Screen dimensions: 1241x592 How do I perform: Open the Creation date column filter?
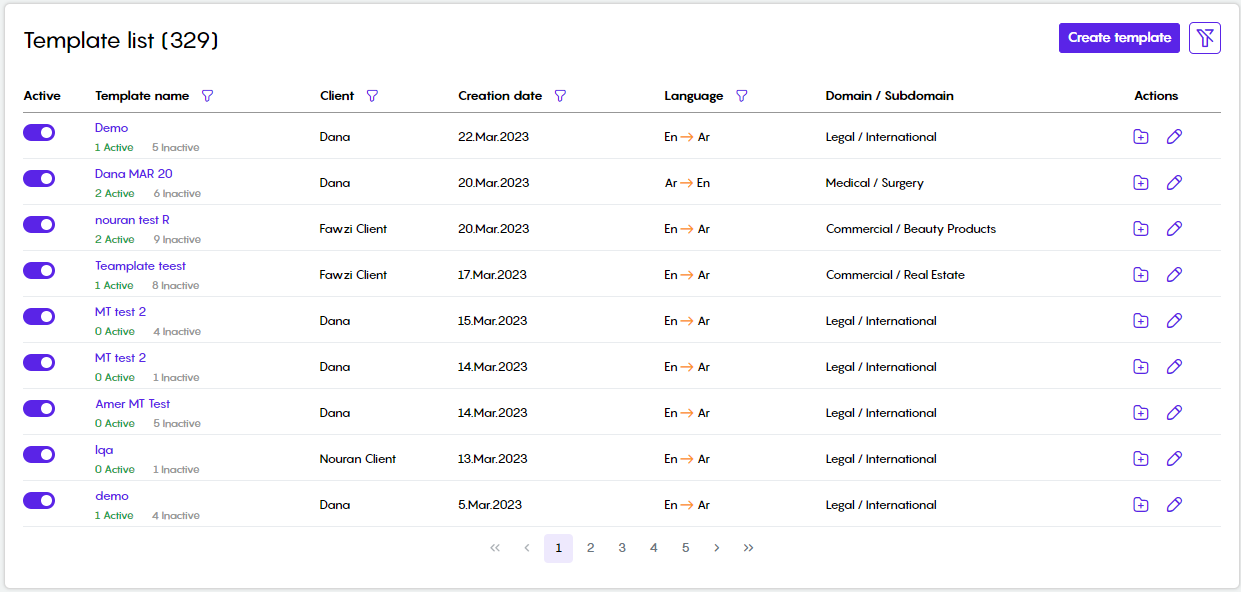[560, 96]
